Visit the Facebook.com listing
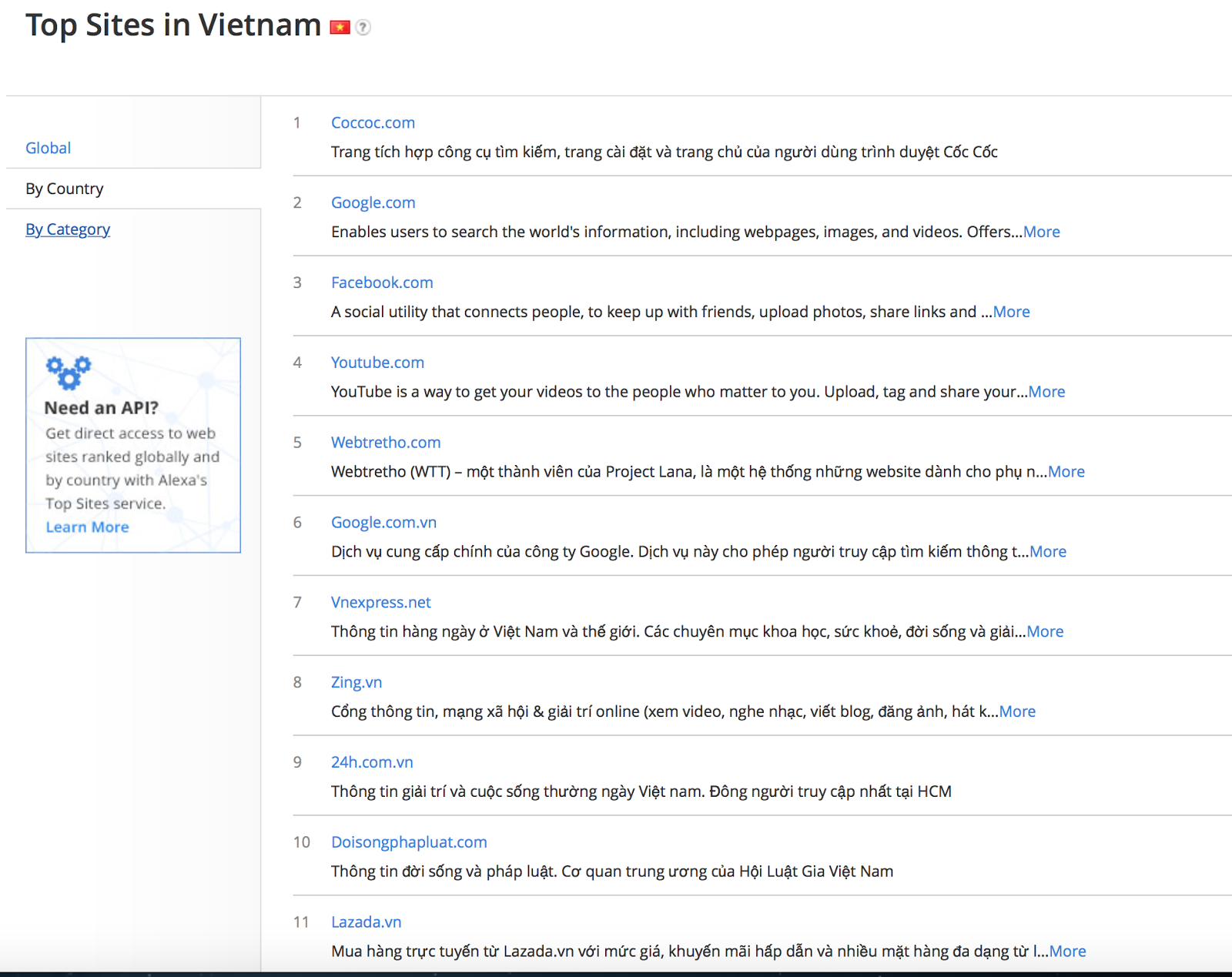Screen dimensions: 1232x977 [382, 283]
